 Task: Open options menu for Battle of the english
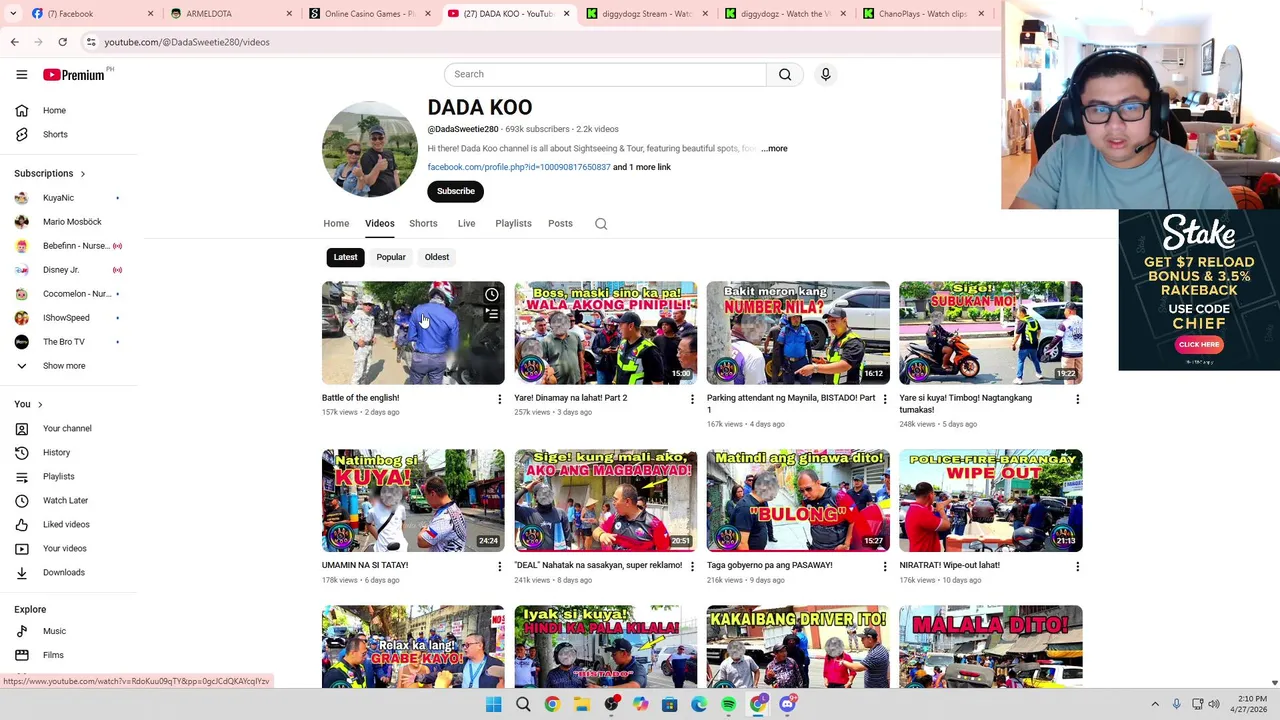(x=499, y=399)
